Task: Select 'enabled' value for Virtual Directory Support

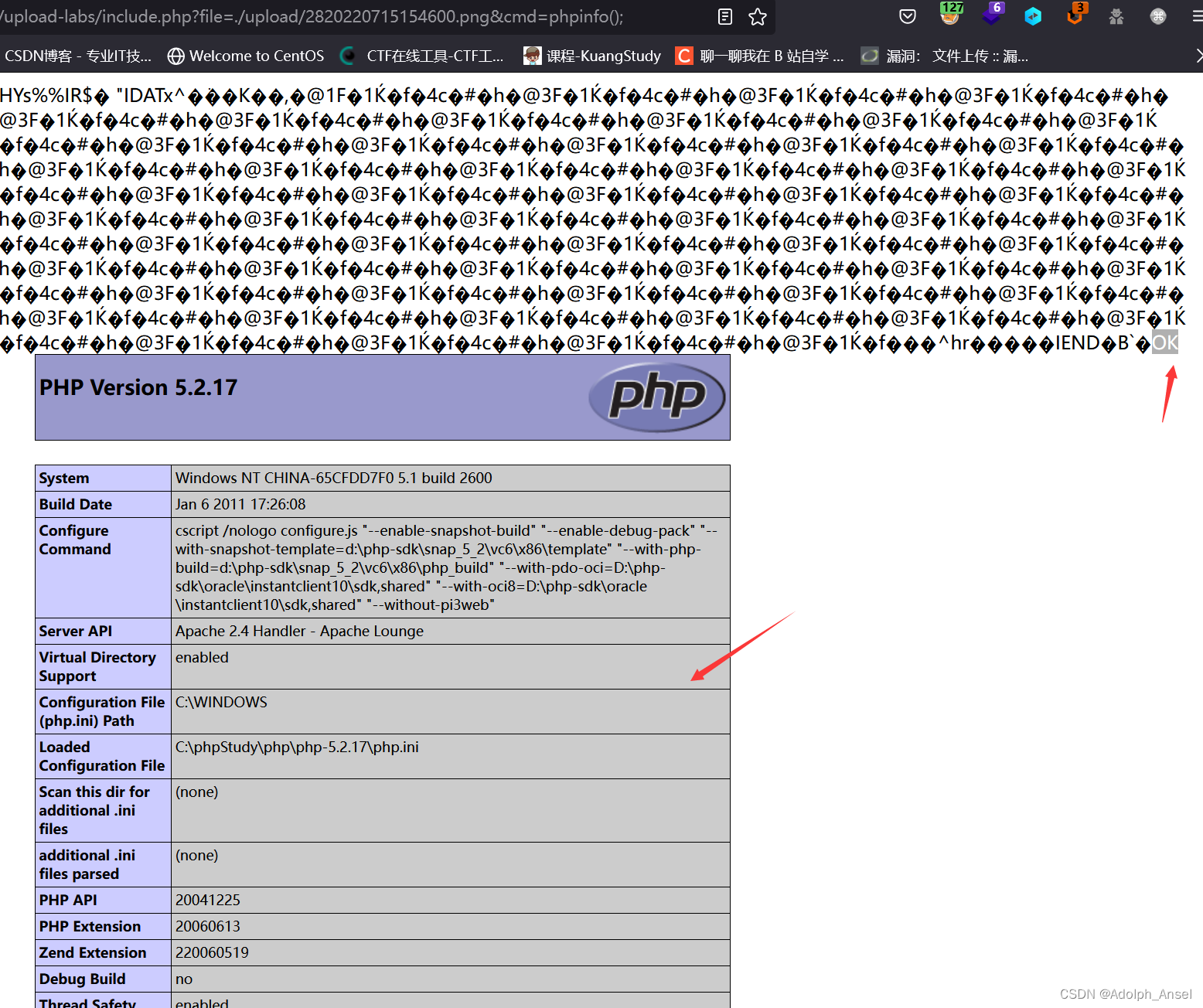Action: tap(202, 657)
